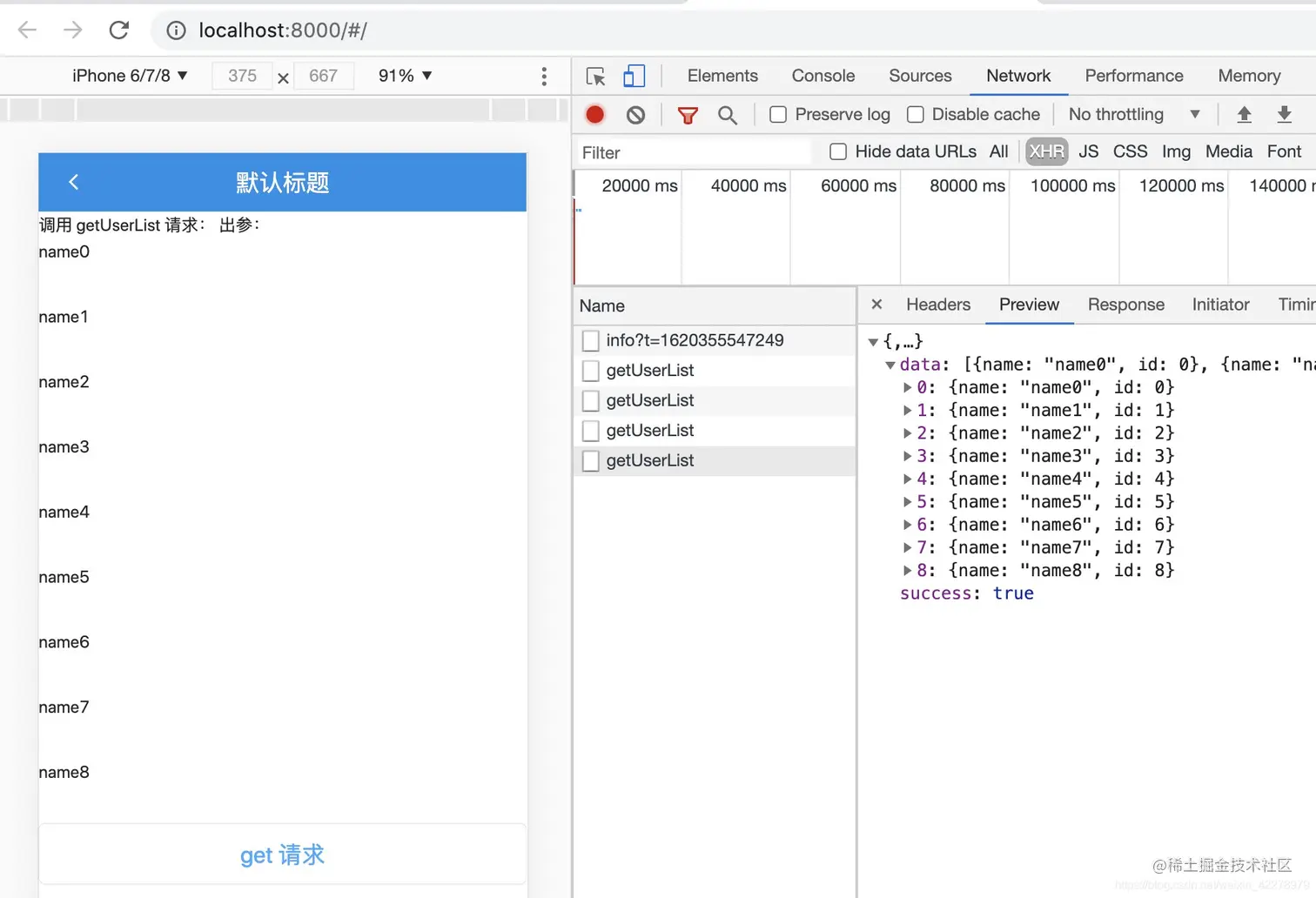Export HAR file download arrow
This screenshot has width=1316, height=898.
pyautogui.click(x=1285, y=114)
